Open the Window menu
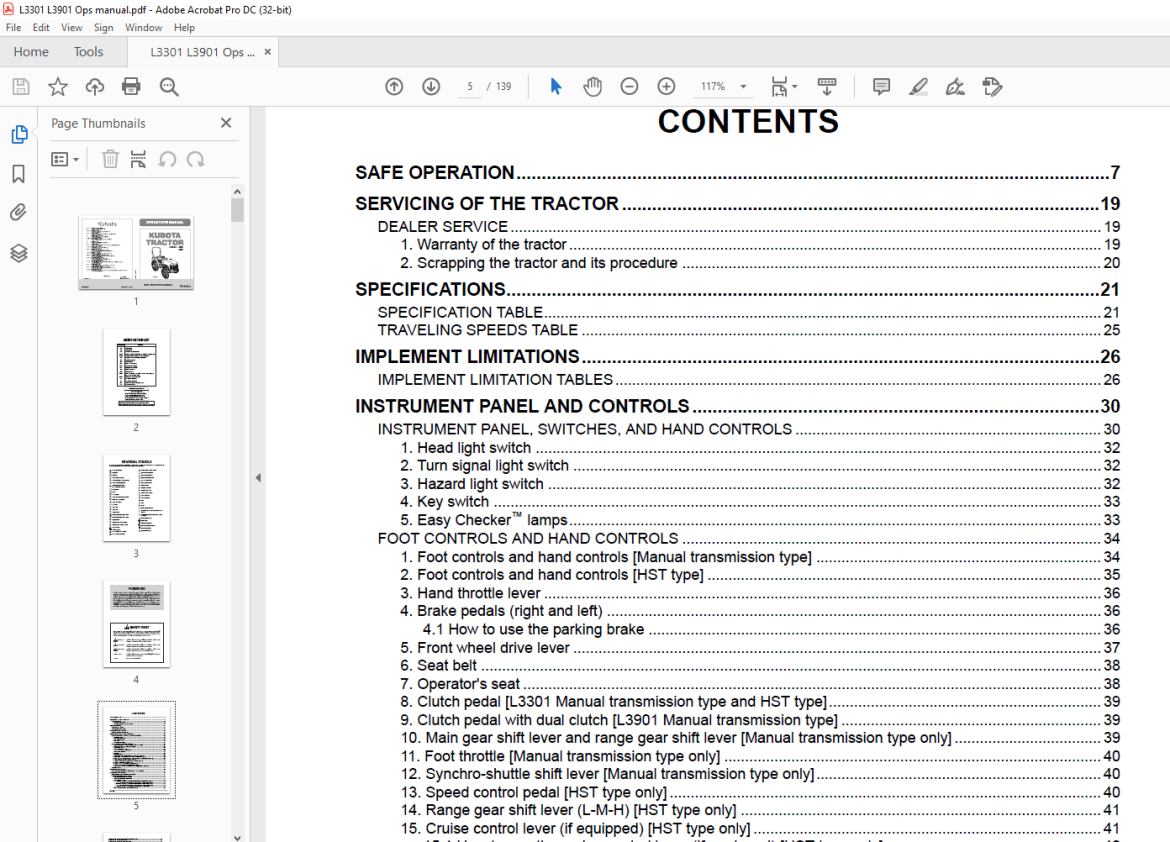This screenshot has height=842, width=1170. (x=143, y=28)
